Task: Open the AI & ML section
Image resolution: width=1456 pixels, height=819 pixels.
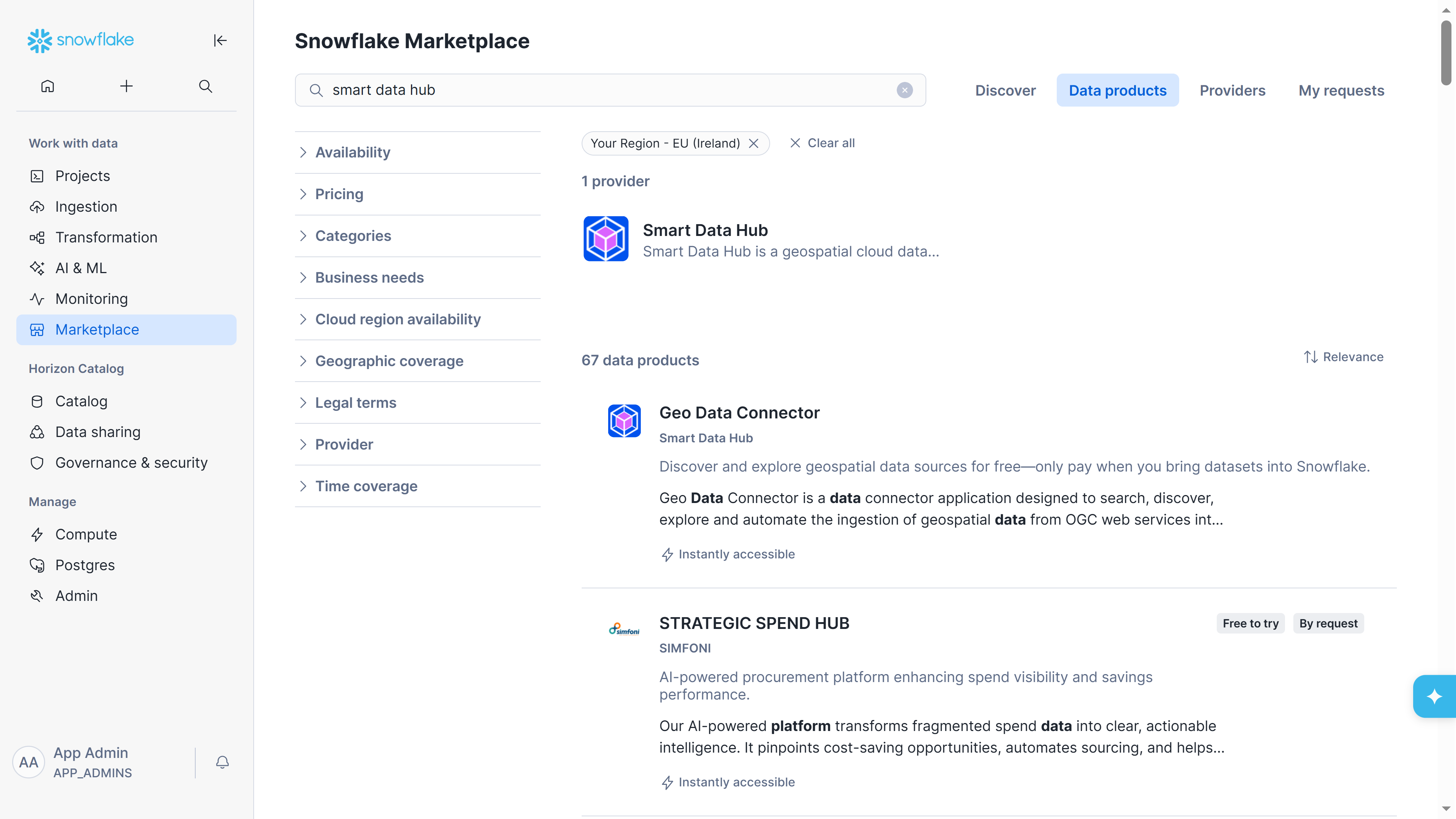Action: click(127, 268)
